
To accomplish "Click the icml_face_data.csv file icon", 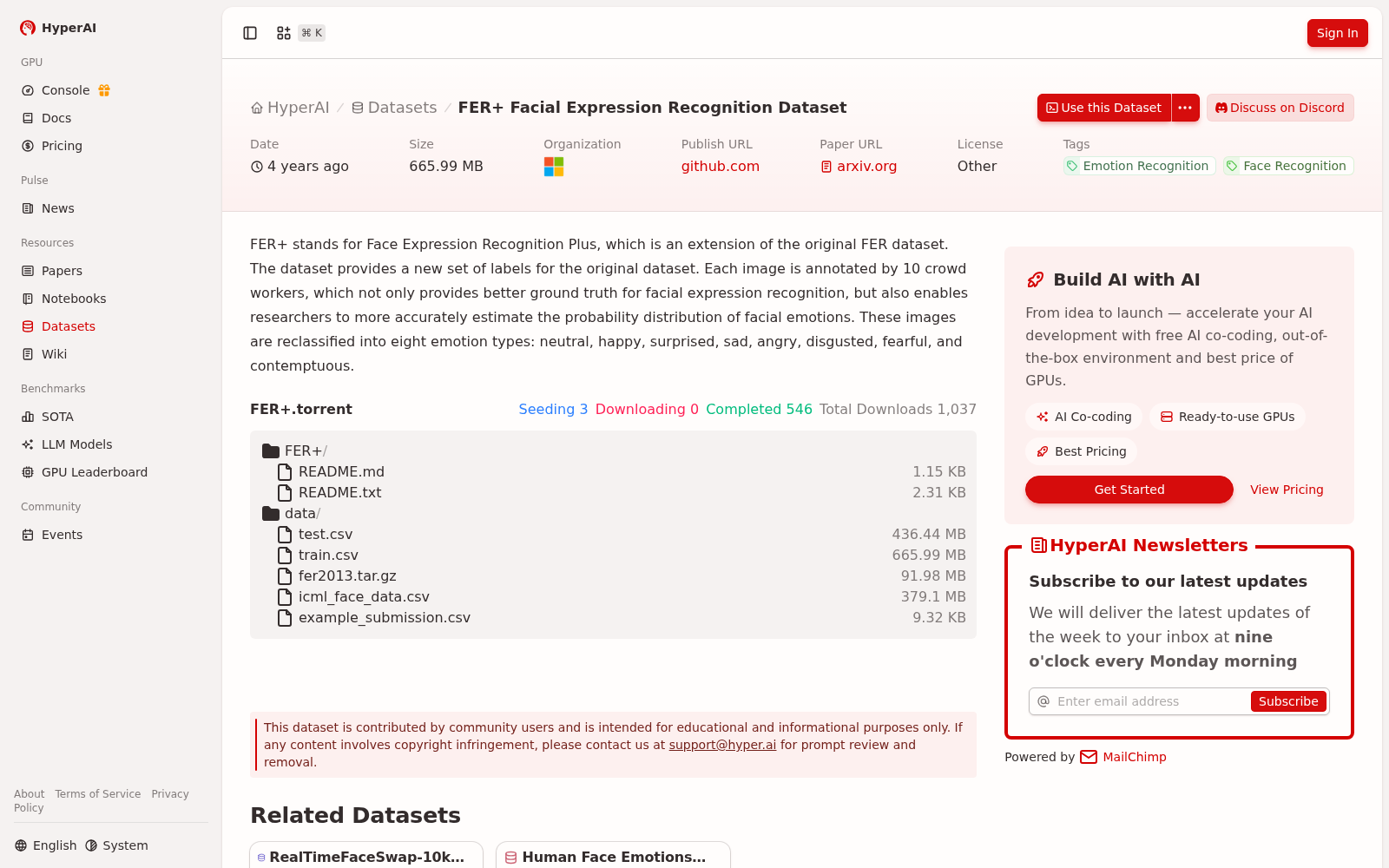I will tap(285, 597).
